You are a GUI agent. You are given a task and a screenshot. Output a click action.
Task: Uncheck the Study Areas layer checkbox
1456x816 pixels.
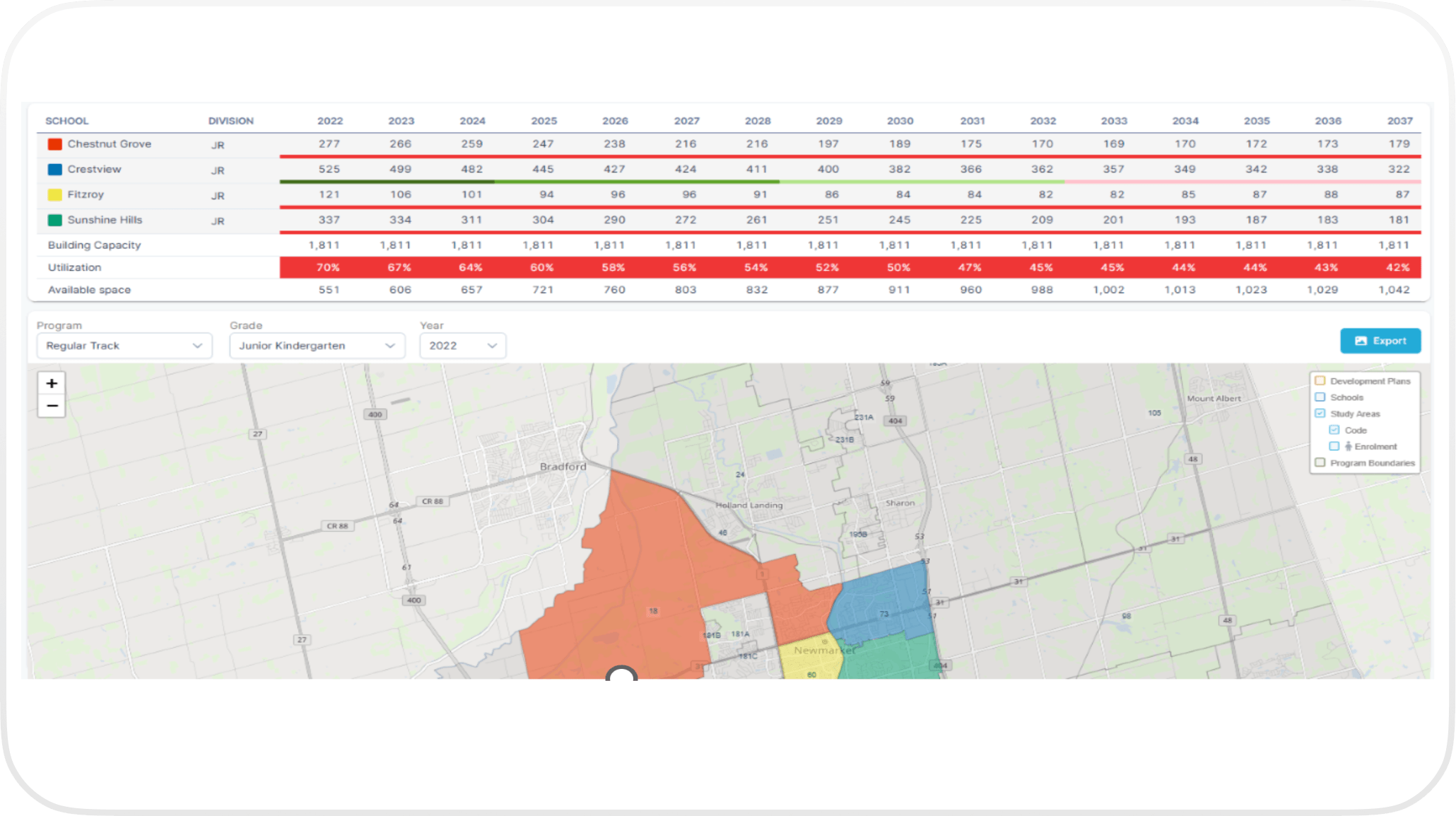(x=1320, y=413)
